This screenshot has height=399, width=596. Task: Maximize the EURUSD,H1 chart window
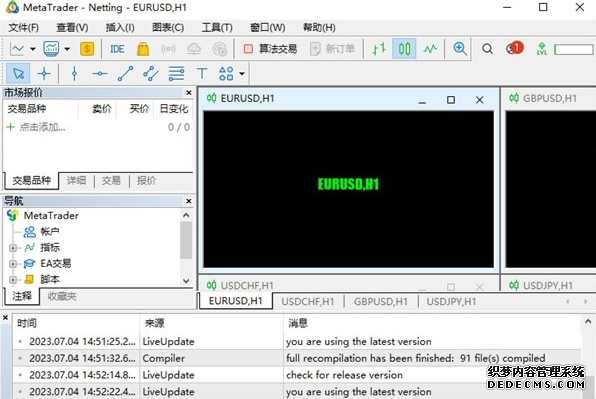tap(451, 100)
